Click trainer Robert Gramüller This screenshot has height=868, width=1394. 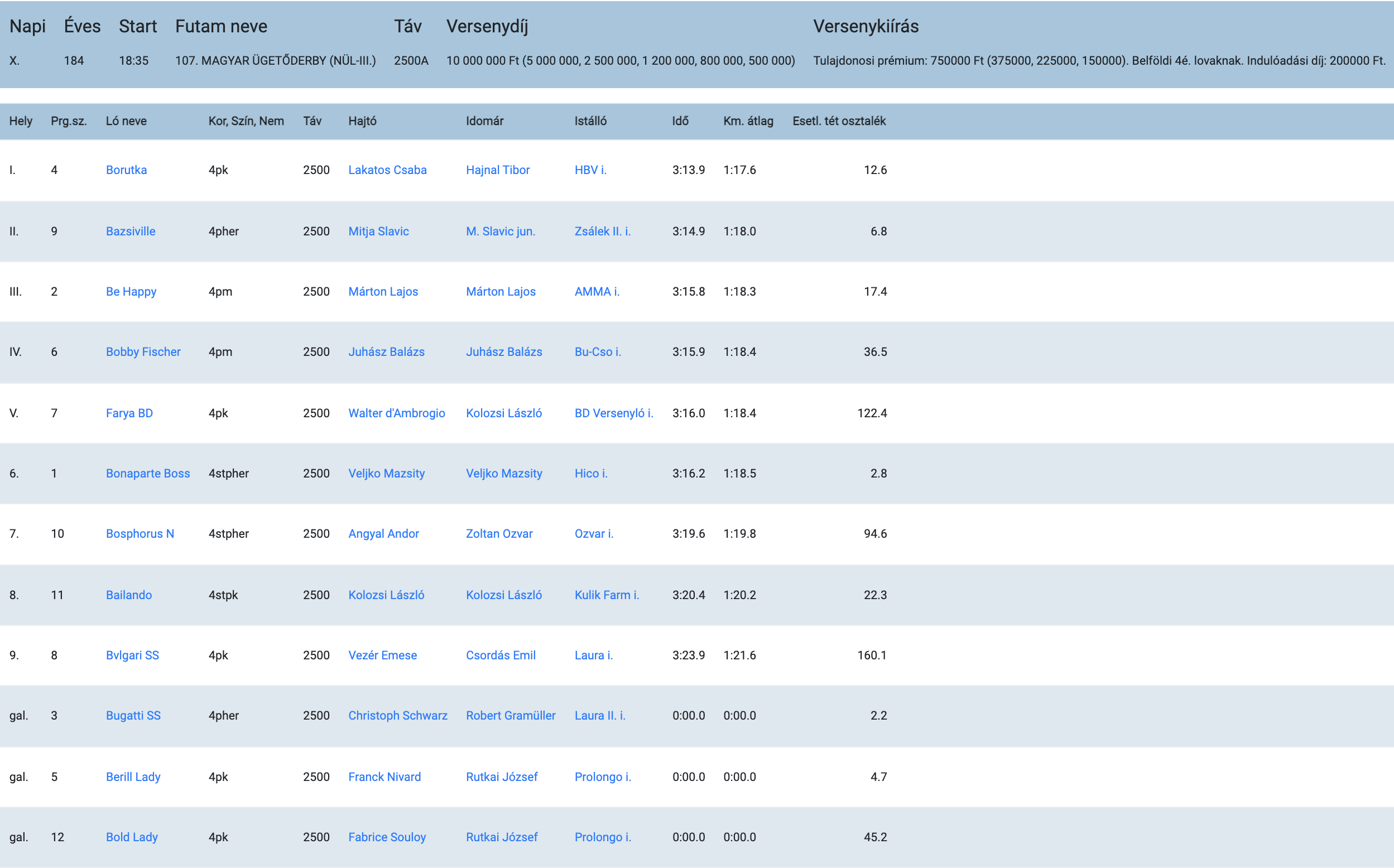click(511, 716)
